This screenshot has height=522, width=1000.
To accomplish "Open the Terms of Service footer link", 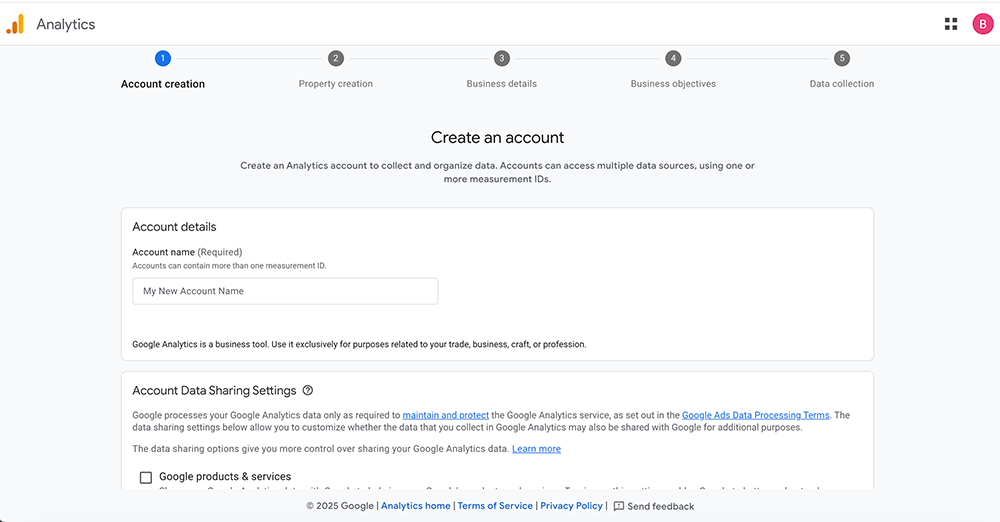I will click(x=495, y=506).
